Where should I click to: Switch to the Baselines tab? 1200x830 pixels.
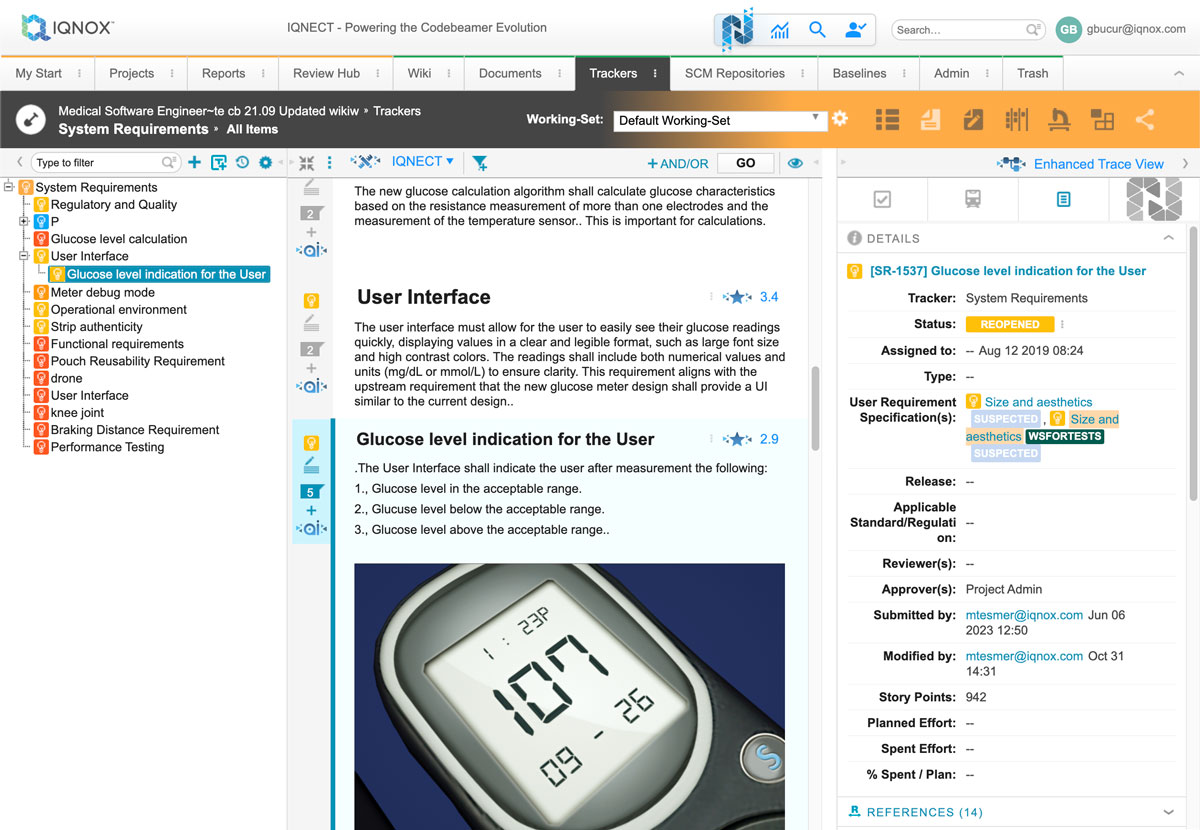(859, 73)
